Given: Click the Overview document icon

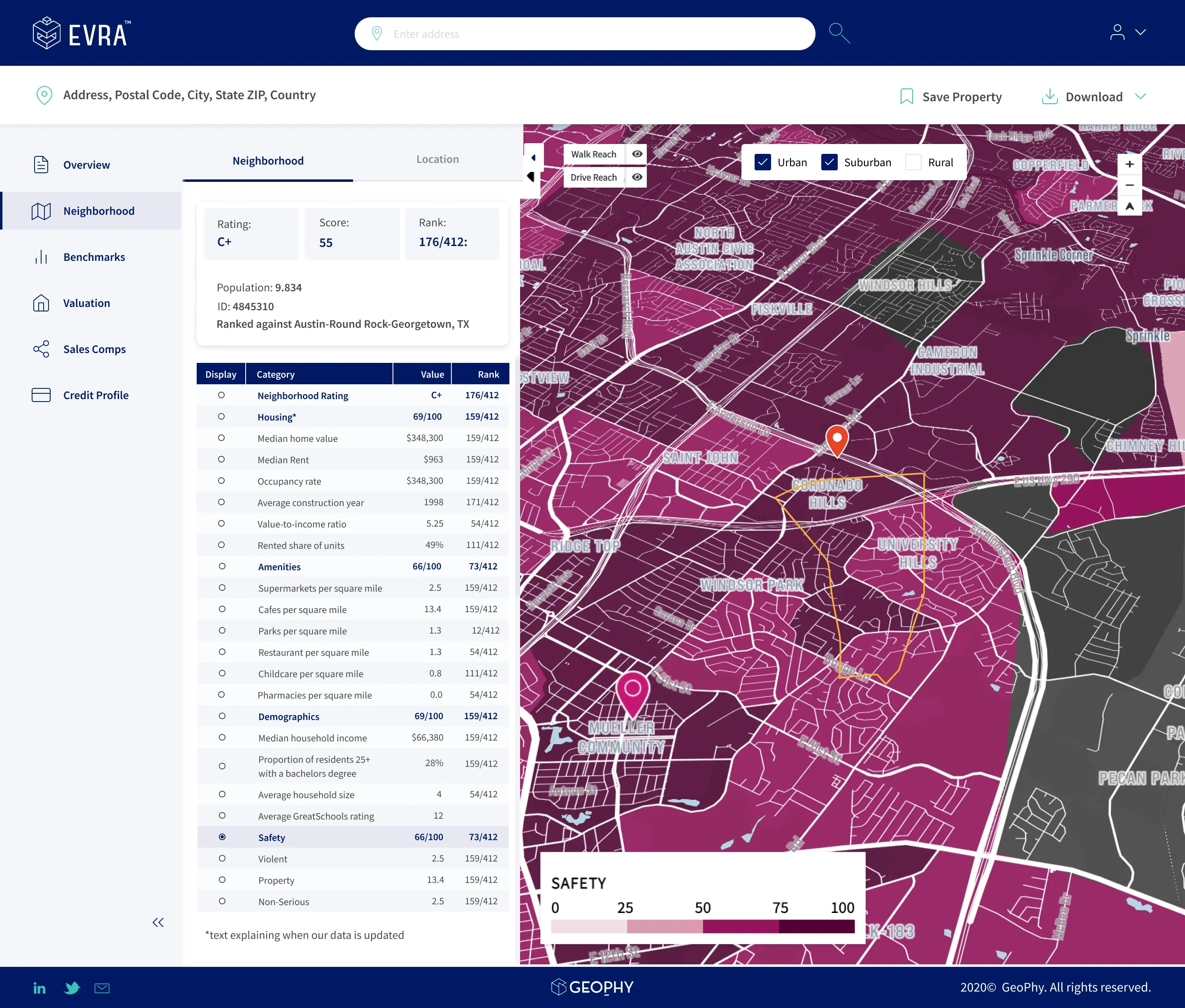Looking at the screenshot, I should click(x=41, y=165).
